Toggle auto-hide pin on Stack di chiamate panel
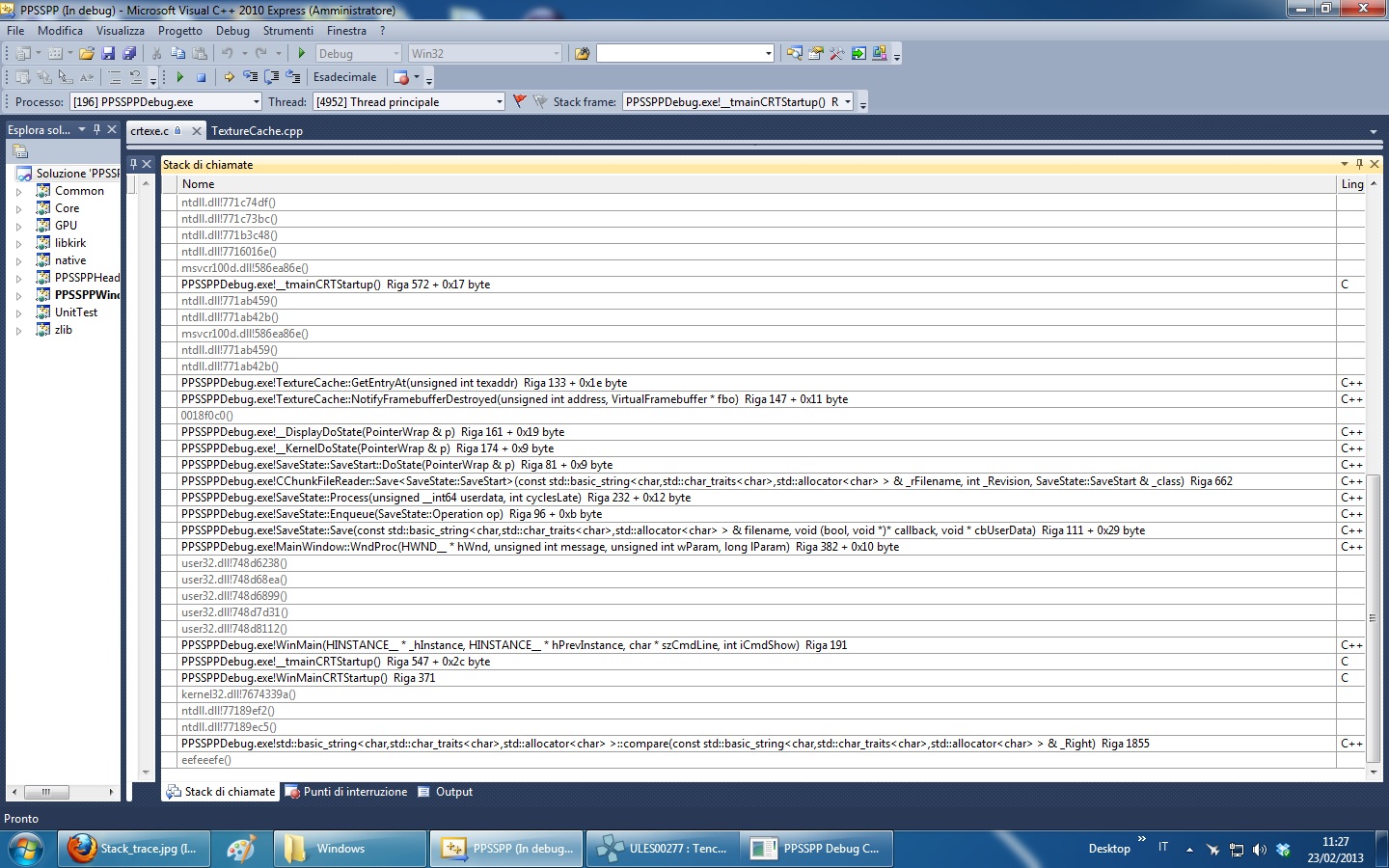The width and height of the screenshot is (1389, 868). click(x=1359, y=165)
